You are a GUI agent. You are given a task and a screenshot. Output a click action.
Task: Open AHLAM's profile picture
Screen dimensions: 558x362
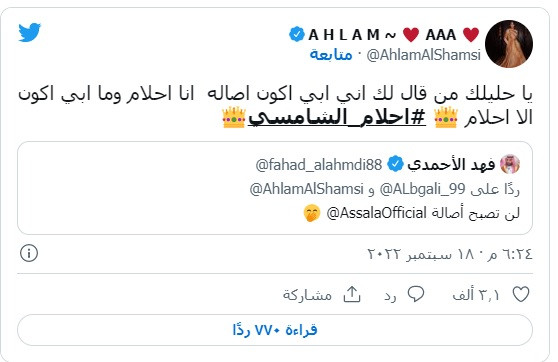click(x=509, y=44)
